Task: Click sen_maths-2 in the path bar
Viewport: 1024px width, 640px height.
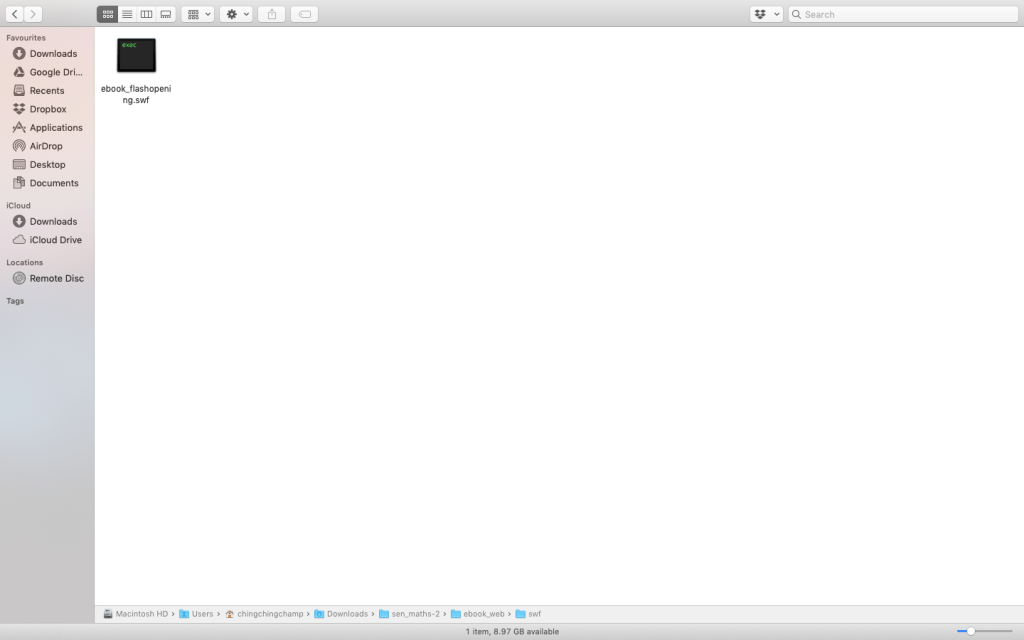Action: (415, 613)
